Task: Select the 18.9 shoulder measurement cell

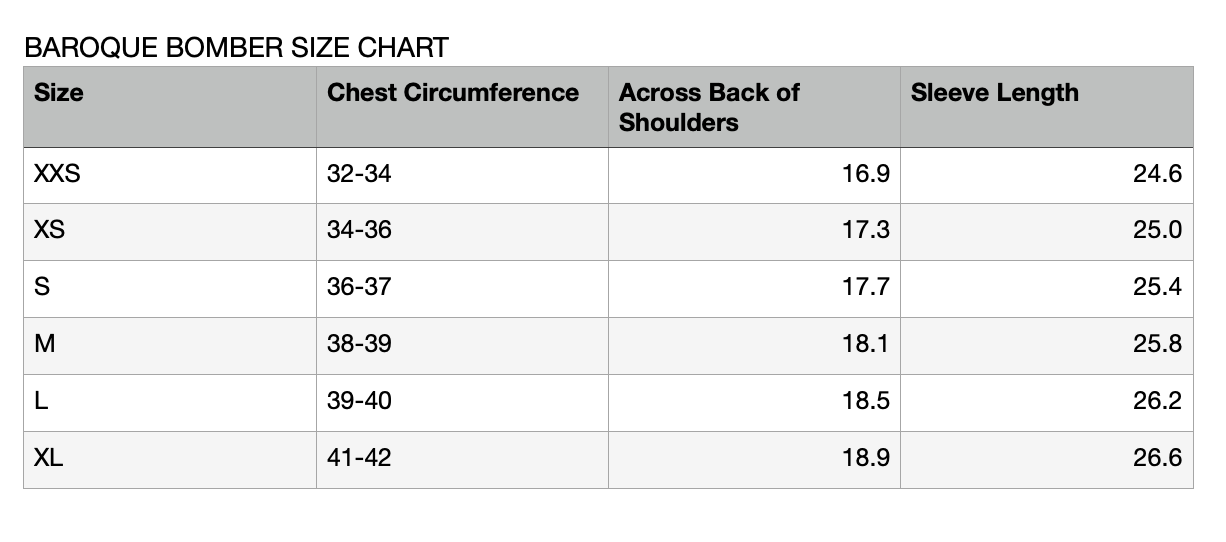Action: (865, 458)
